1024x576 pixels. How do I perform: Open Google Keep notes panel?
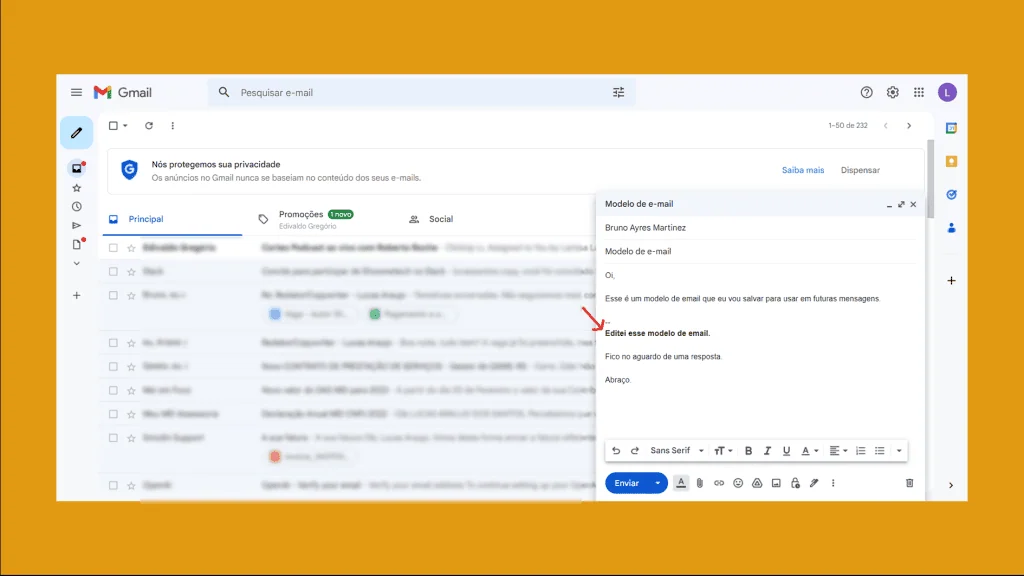[x=951, y=160]
